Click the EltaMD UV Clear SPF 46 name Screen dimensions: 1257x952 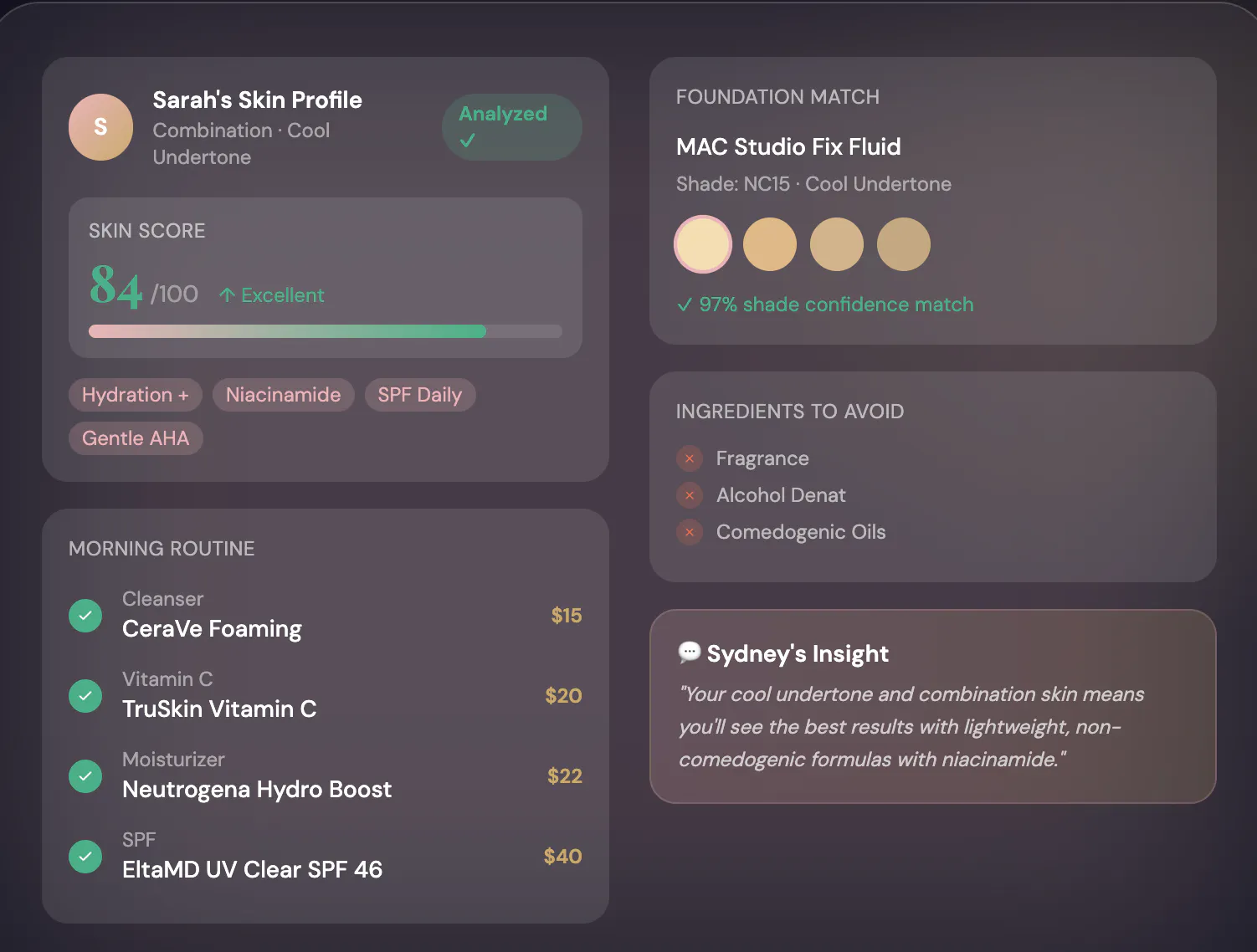tap(252, 870)
